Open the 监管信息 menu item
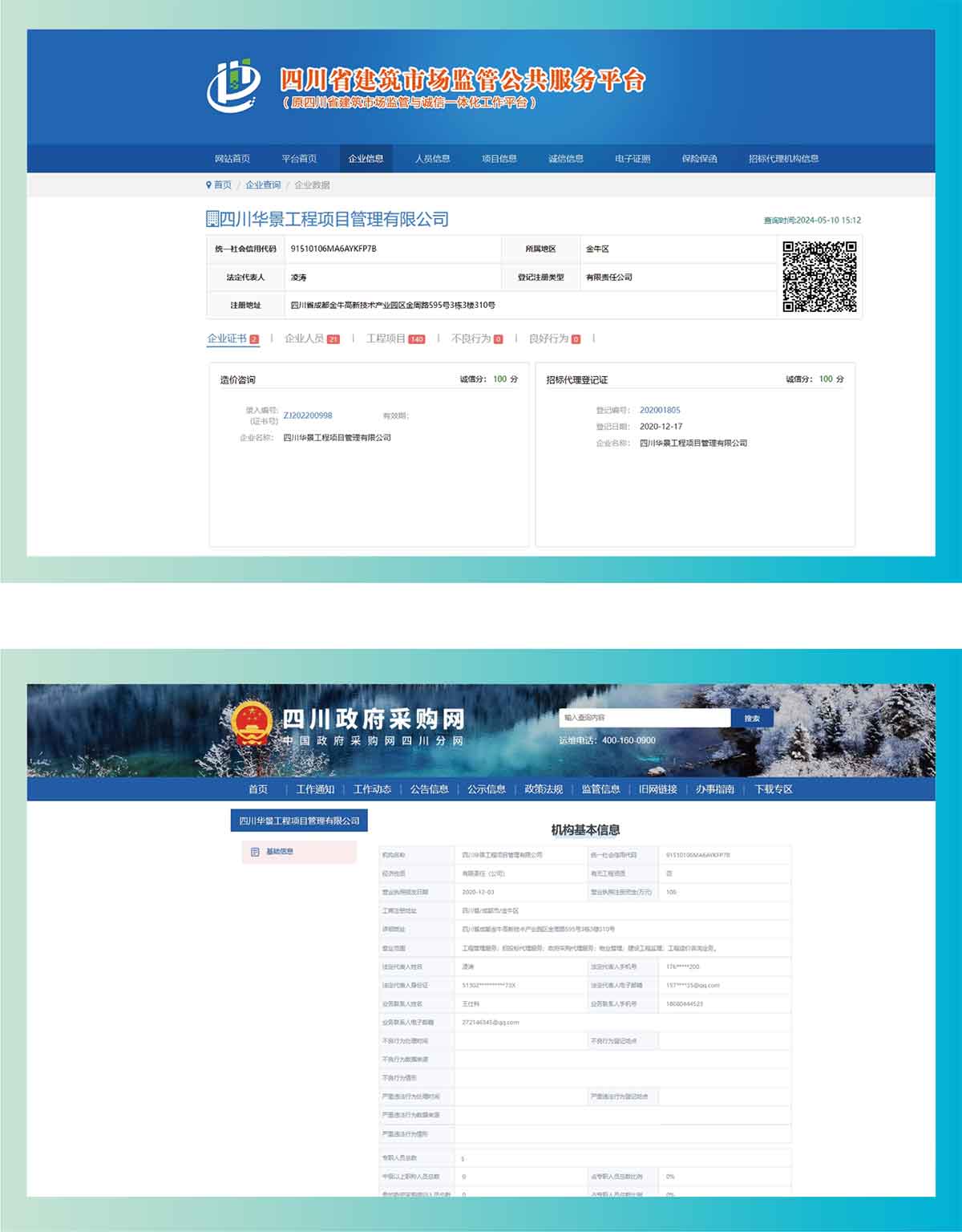The width and height of the screenshot is (962, 1232). (601, 789)
